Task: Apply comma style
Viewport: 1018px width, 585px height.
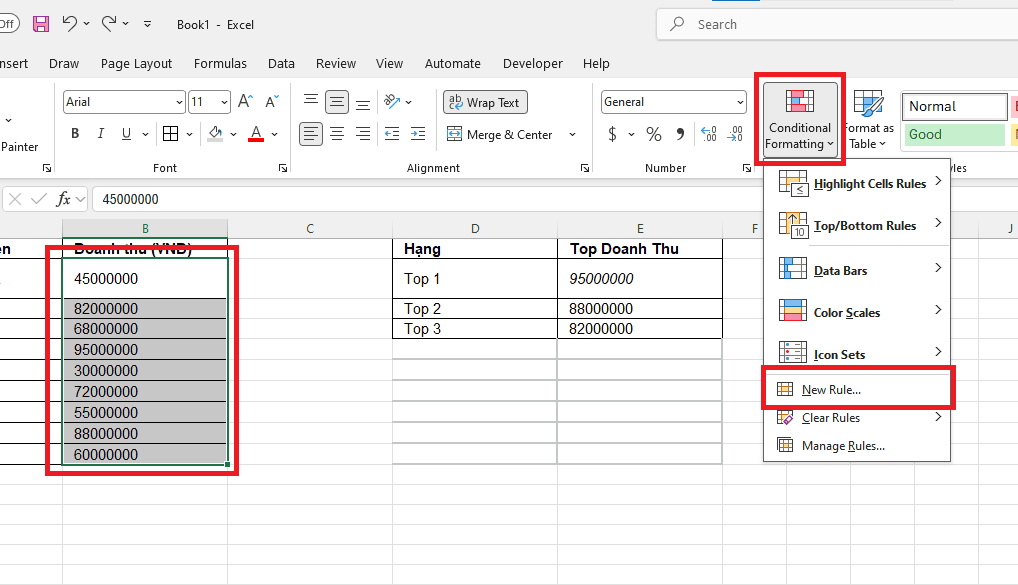Action: [x=680, y=134]
